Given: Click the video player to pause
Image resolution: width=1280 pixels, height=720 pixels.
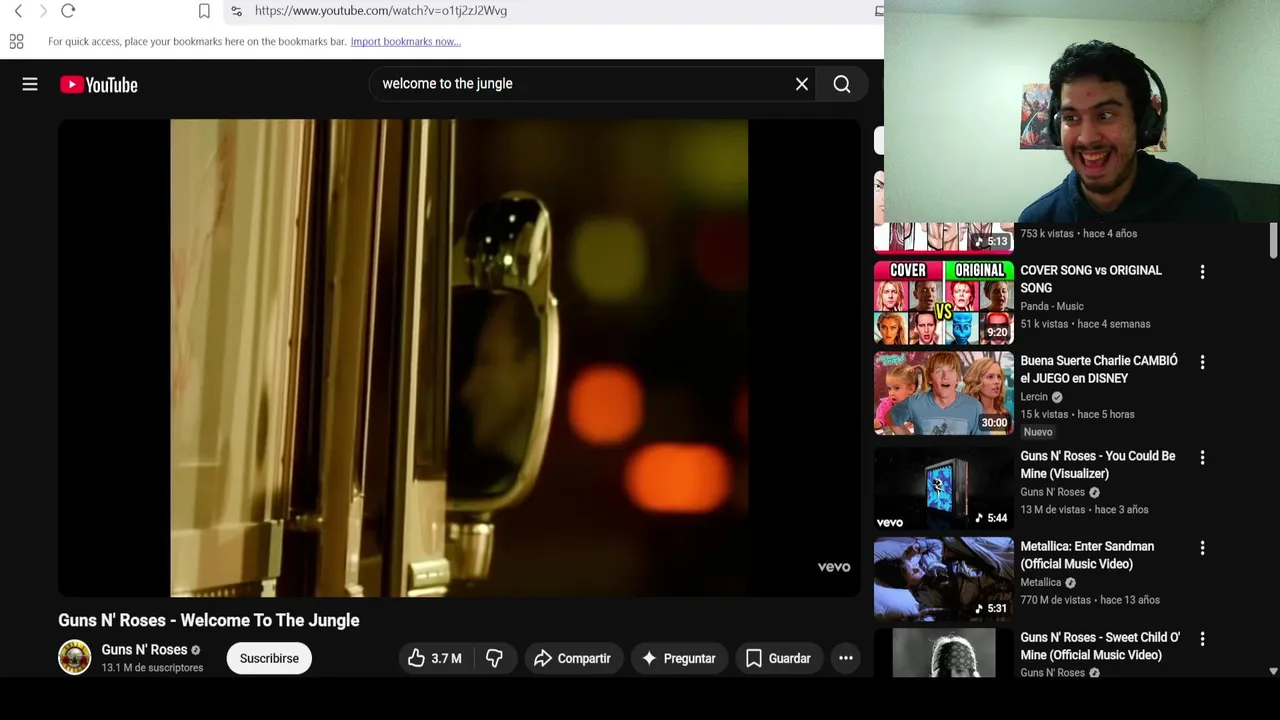Looking at the screenshot, I should point(459,358).
